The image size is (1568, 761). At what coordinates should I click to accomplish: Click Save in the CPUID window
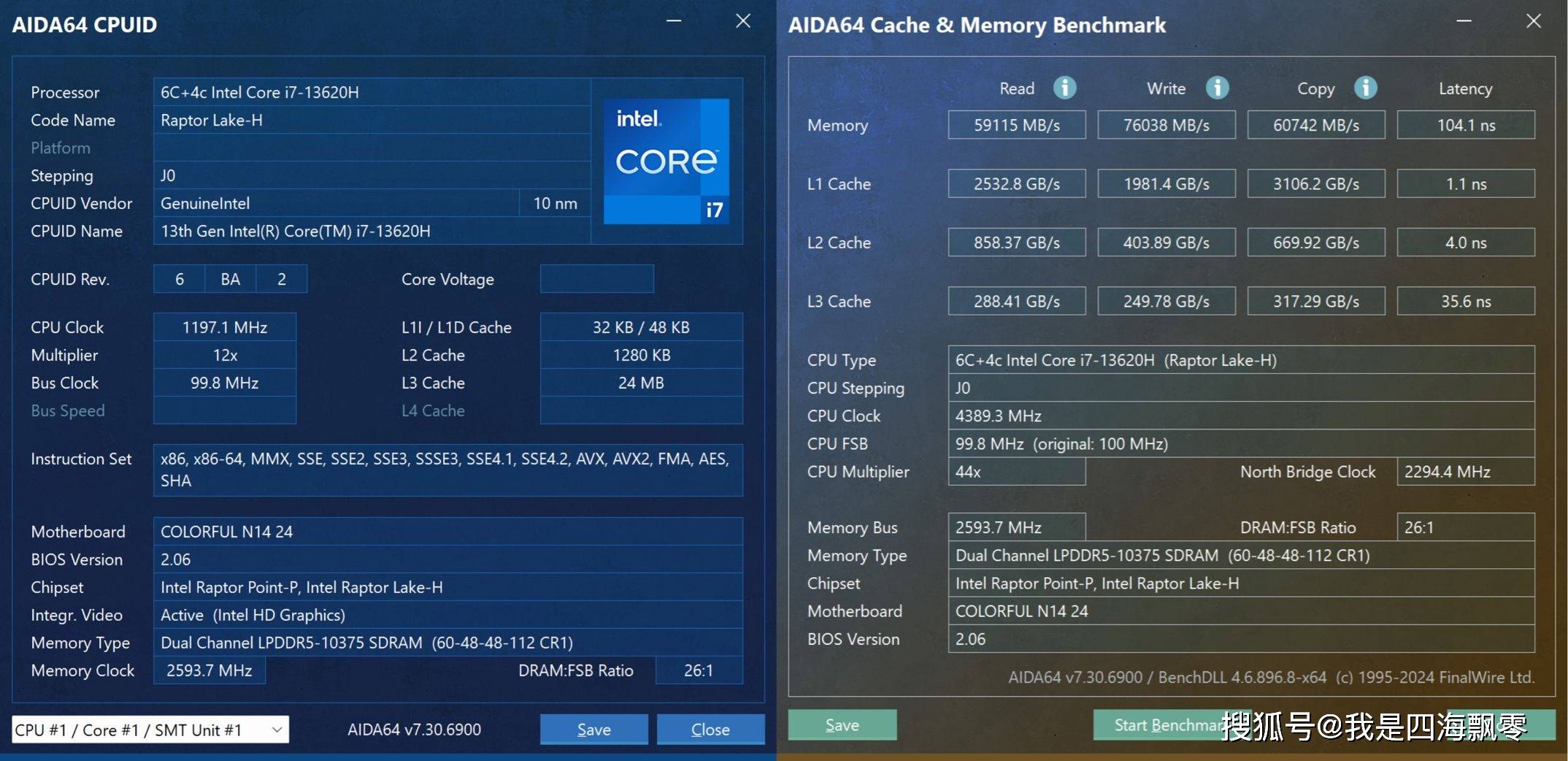(x=593, y=729)
